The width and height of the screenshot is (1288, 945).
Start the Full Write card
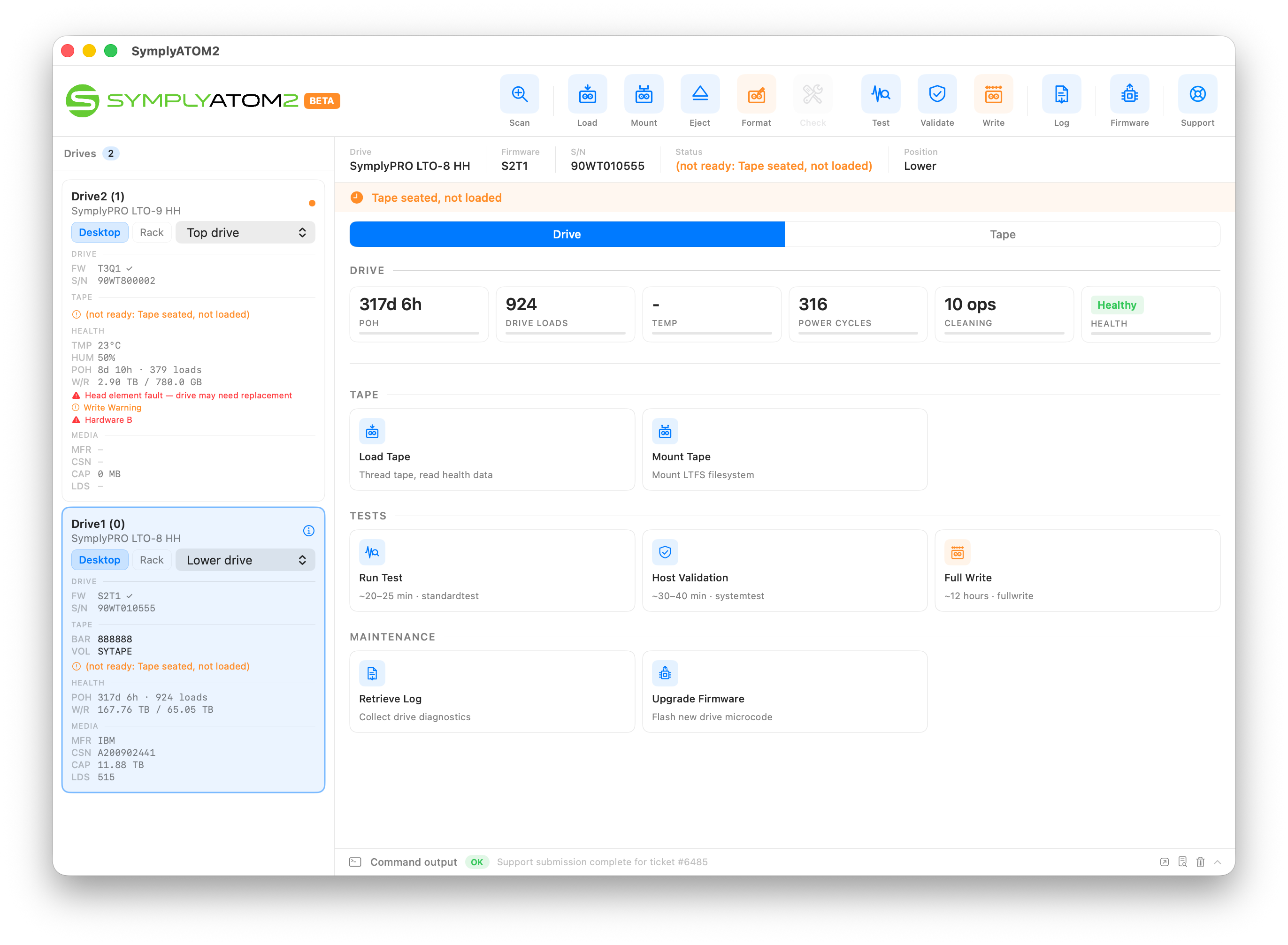[1077, 571]
